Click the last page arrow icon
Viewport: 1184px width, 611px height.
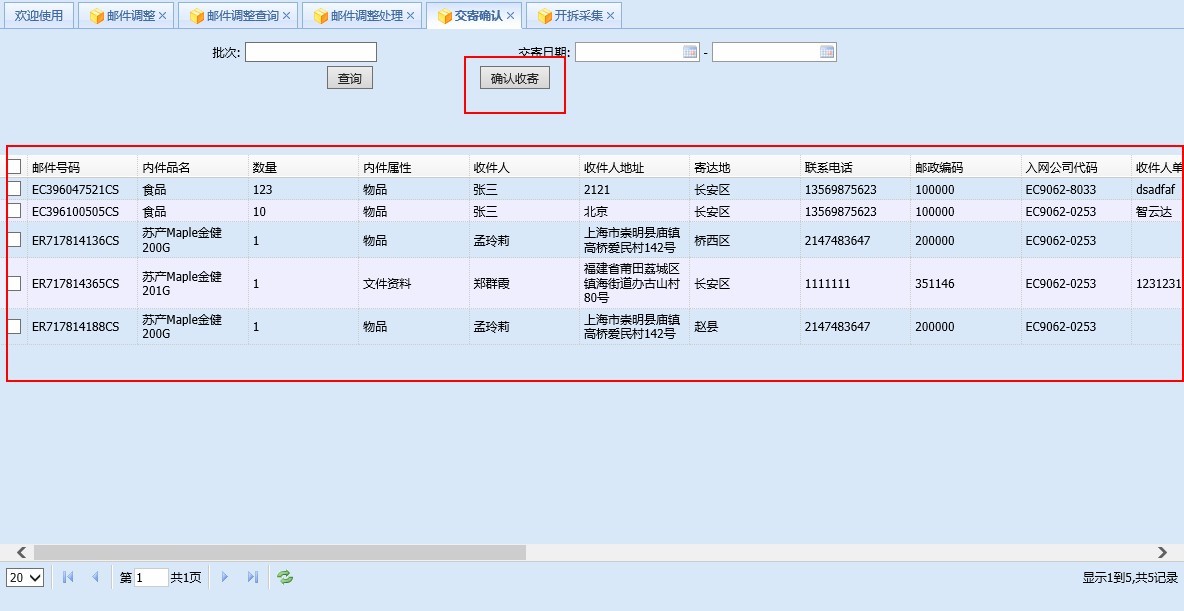[252, 577]
